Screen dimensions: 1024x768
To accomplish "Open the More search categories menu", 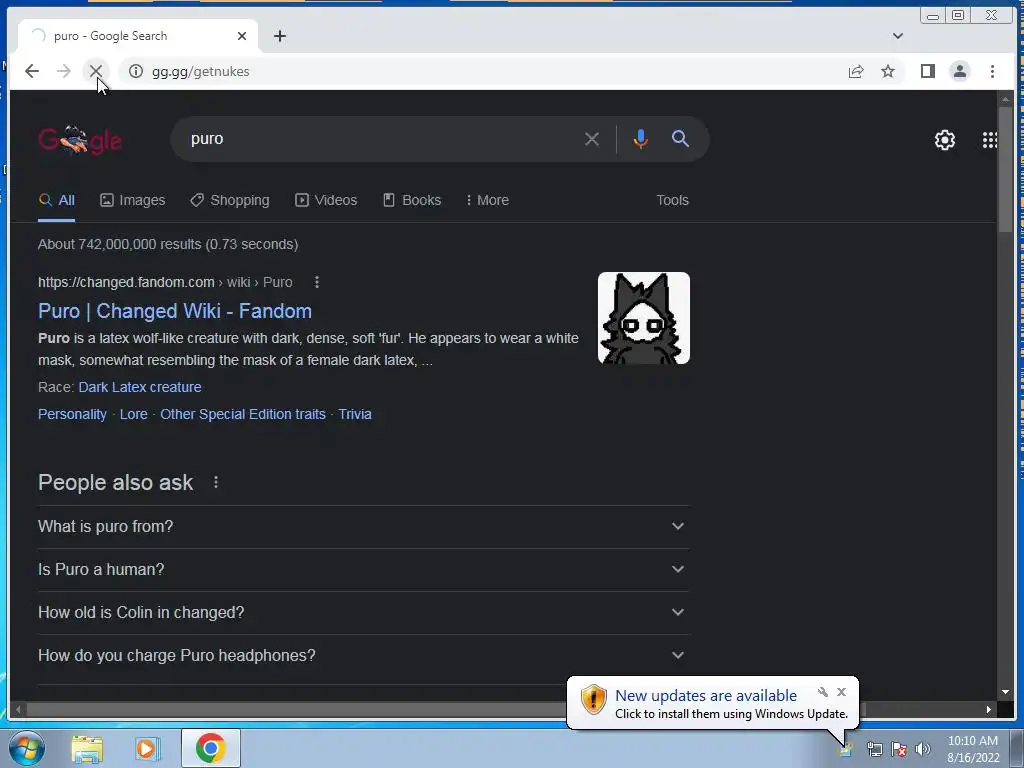I will 487,200.
